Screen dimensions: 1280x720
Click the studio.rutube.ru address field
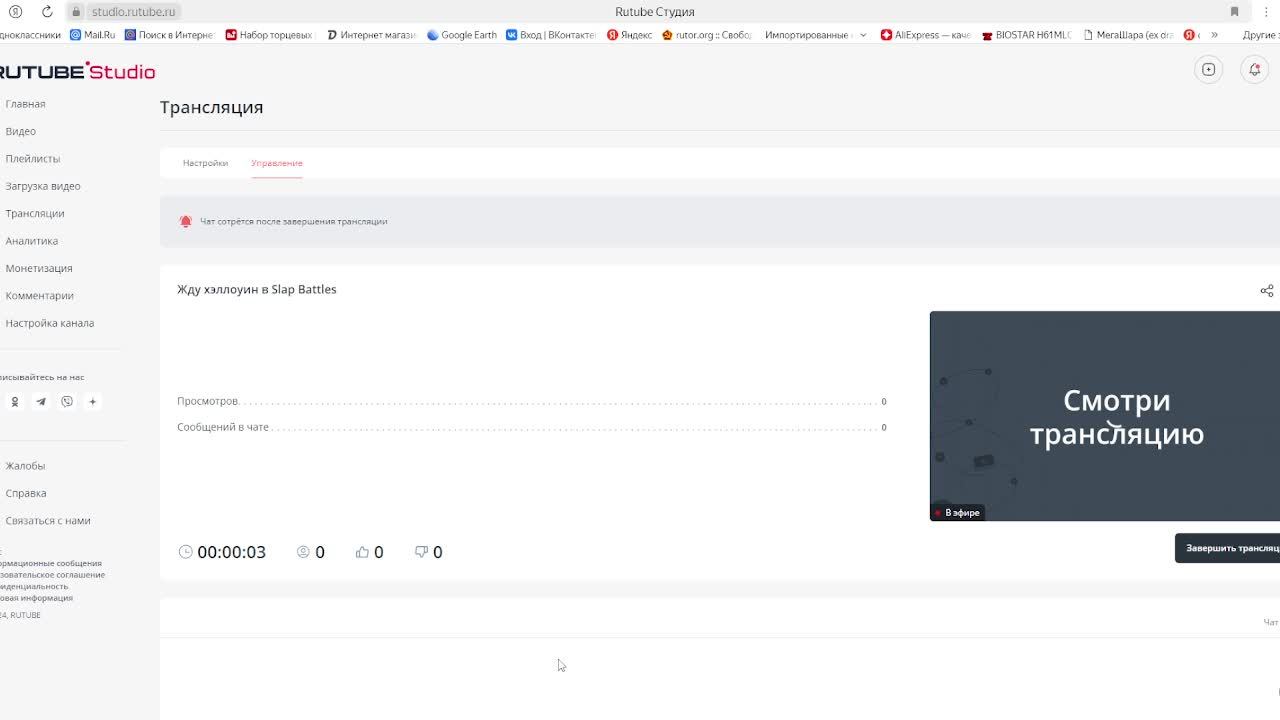[133, 12]
